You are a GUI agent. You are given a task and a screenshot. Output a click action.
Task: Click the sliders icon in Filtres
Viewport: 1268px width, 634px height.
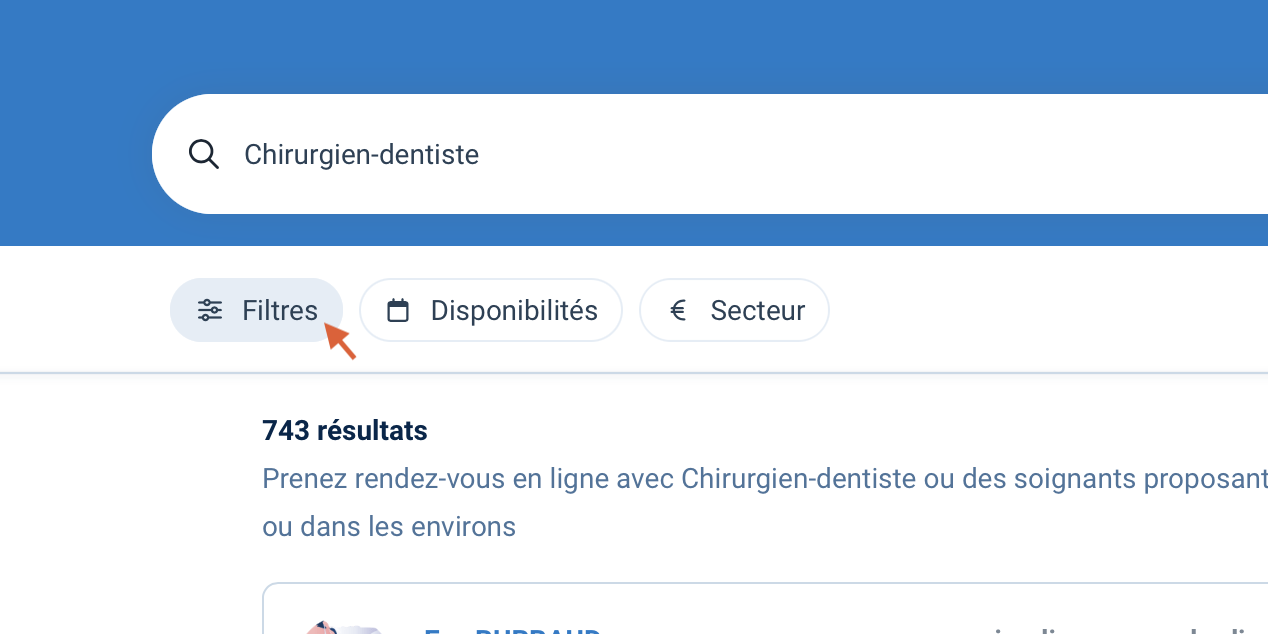click(x=210, y=310)
